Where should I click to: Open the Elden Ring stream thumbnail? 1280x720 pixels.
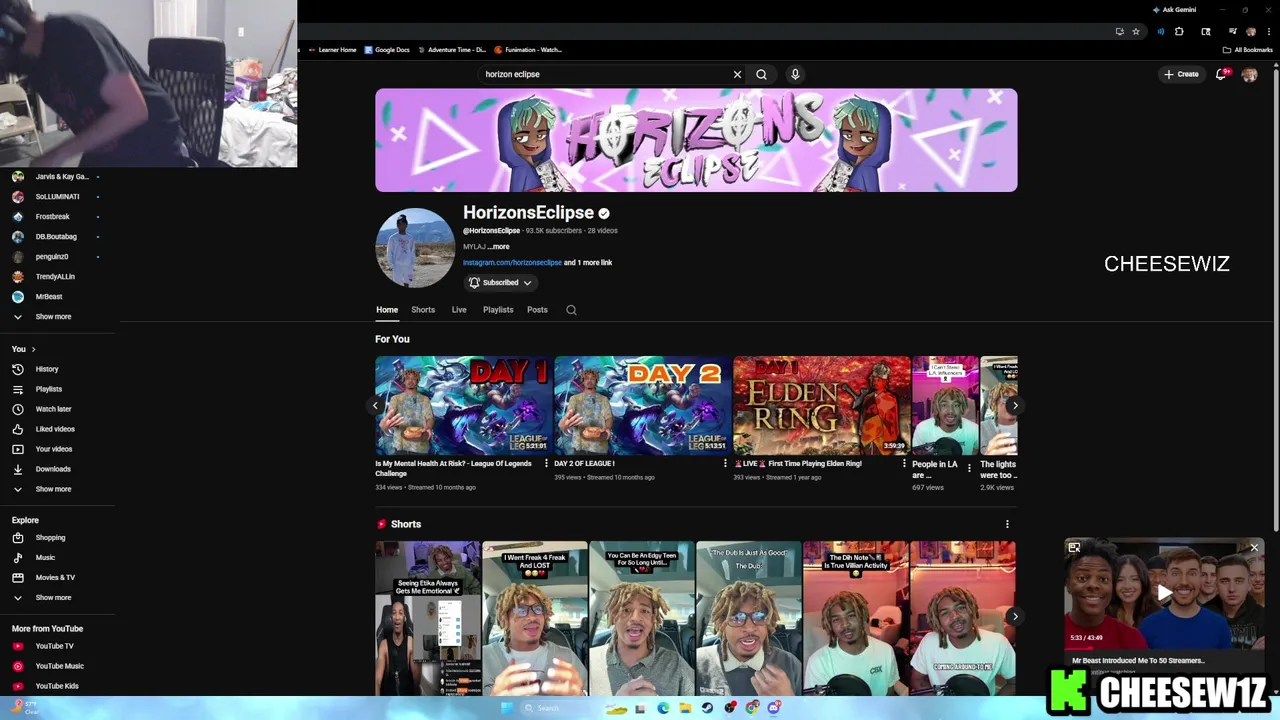821,406
